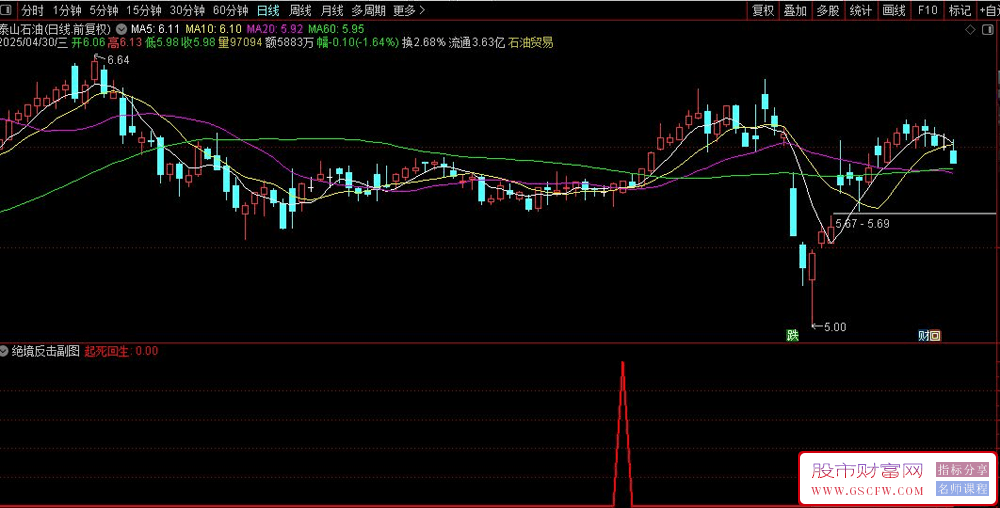Expand the 更多 periods menu
This screenshot has height=508, width=1000.
click(x=409, y=10)
